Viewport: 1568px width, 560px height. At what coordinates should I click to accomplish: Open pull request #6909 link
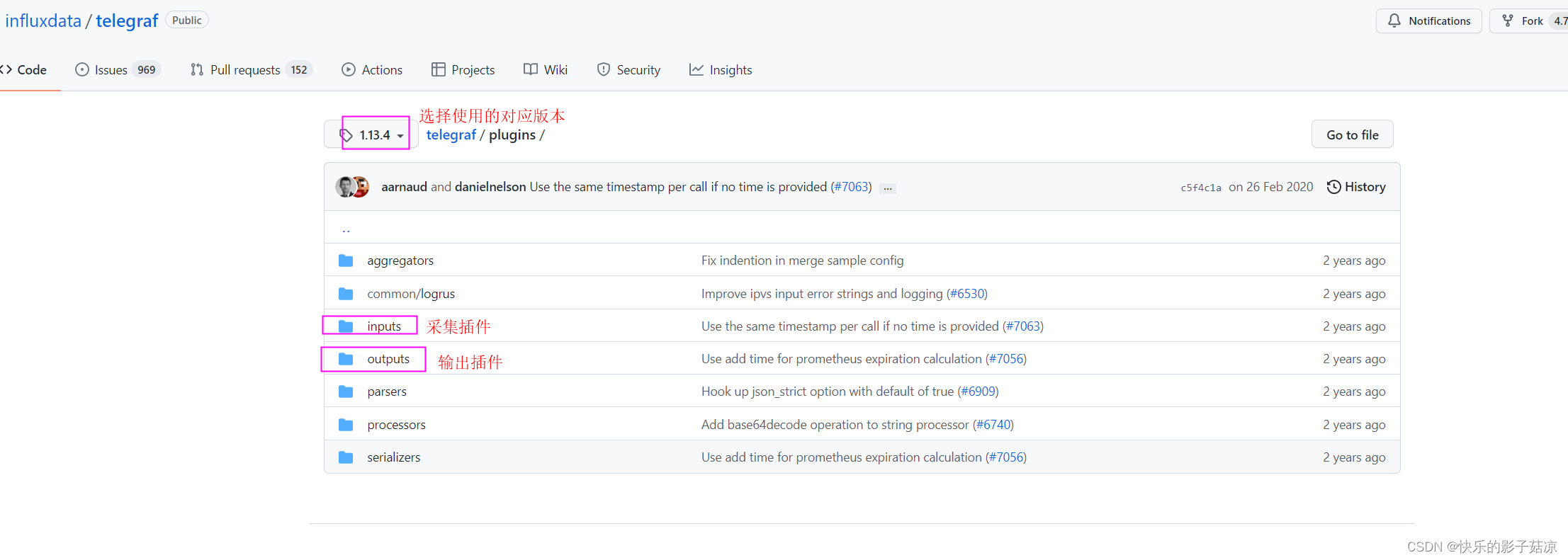[978, 392]
